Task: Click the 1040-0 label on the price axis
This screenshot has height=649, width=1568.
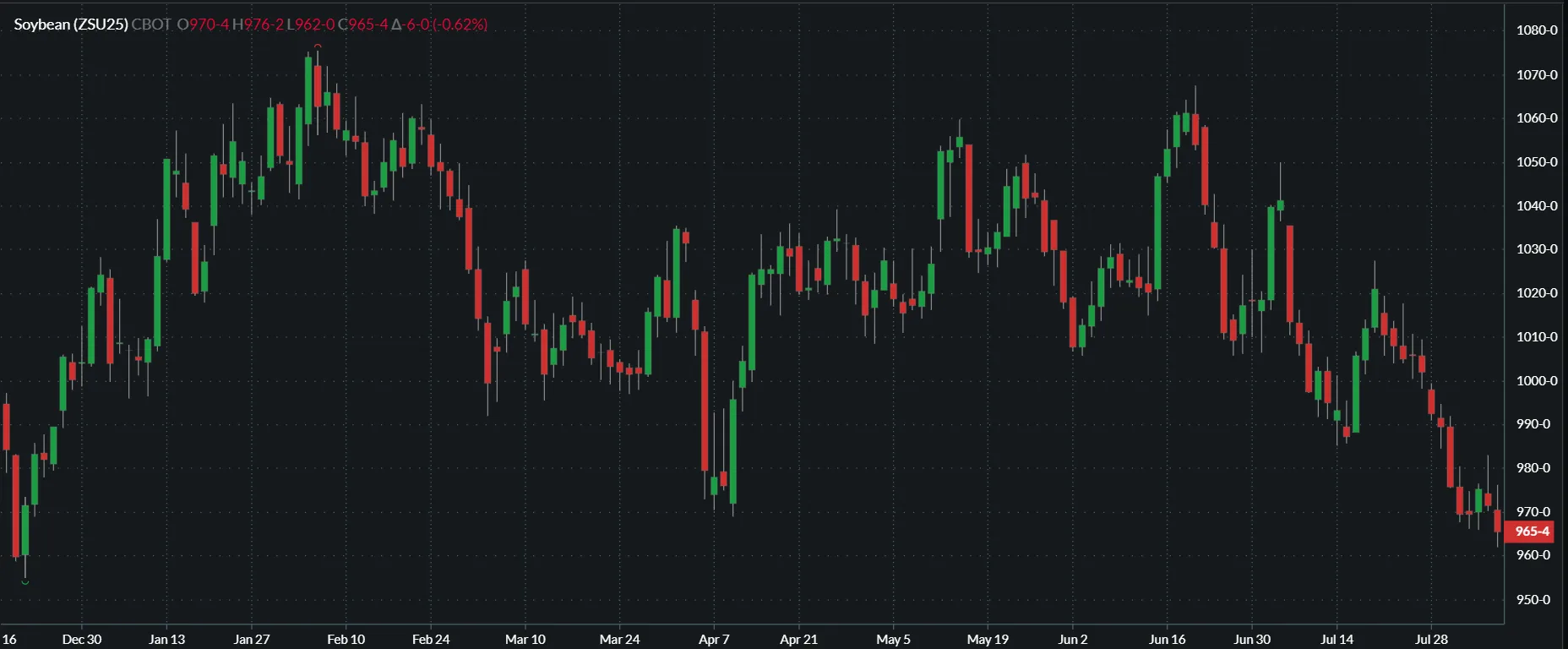Action: click(1537, 206)
